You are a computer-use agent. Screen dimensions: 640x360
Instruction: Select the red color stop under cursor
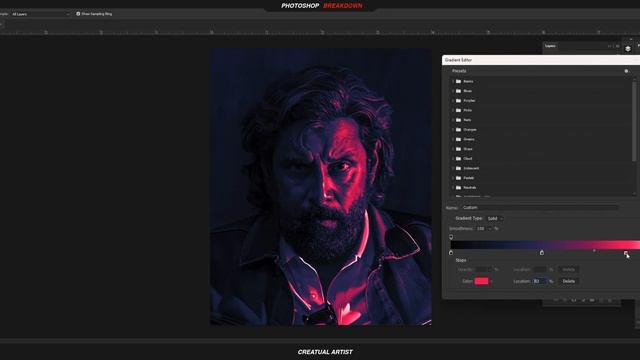tap(626, 253)
